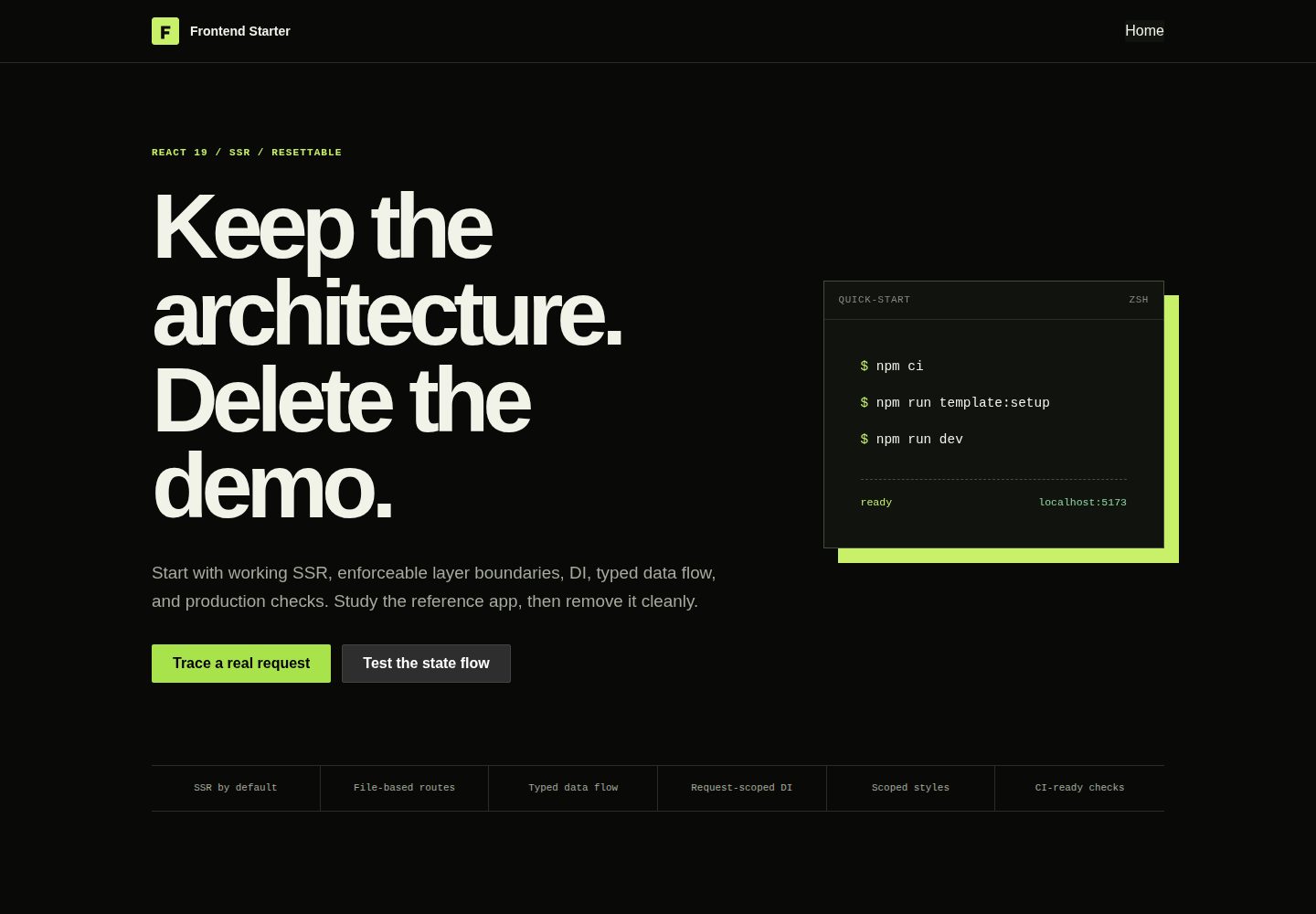Click the 'Request-scoped DI' feature cell
1316x914 pixels.
click(742, 788)
